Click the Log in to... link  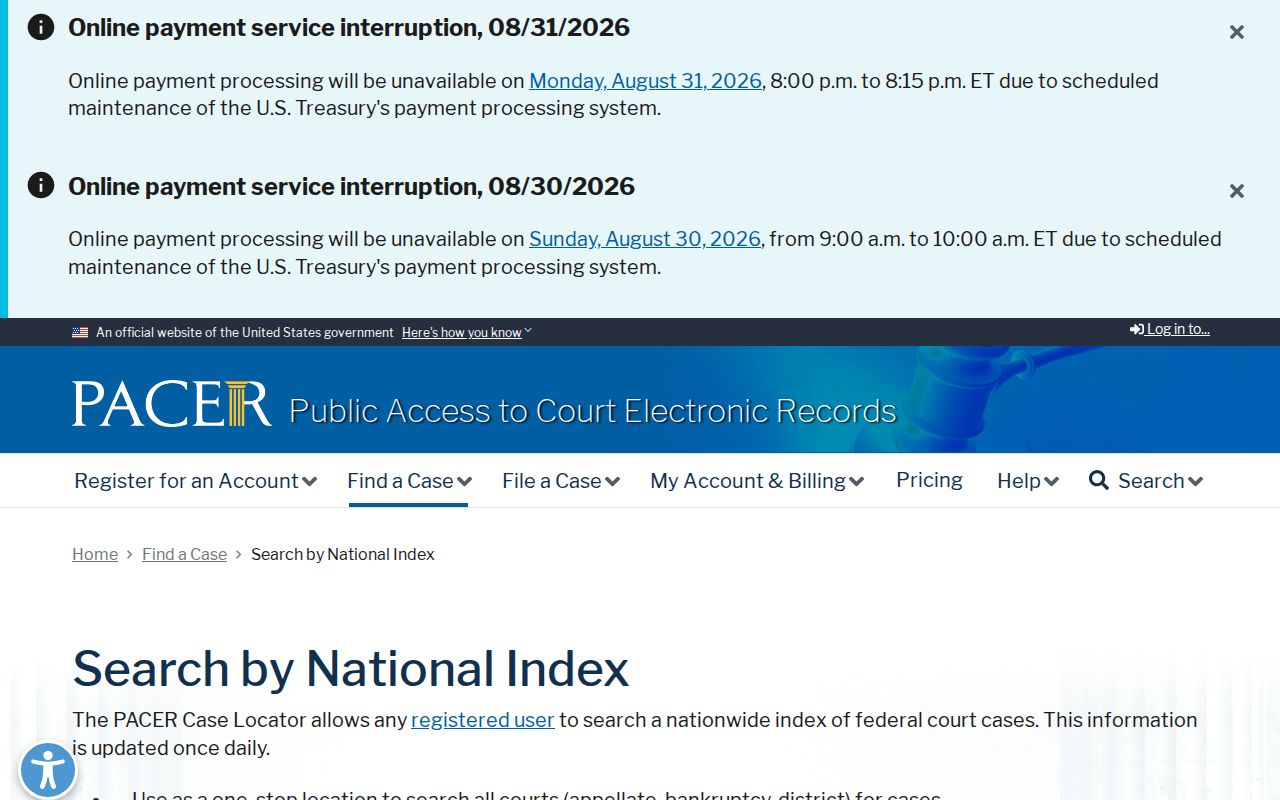coord(1170,329)
